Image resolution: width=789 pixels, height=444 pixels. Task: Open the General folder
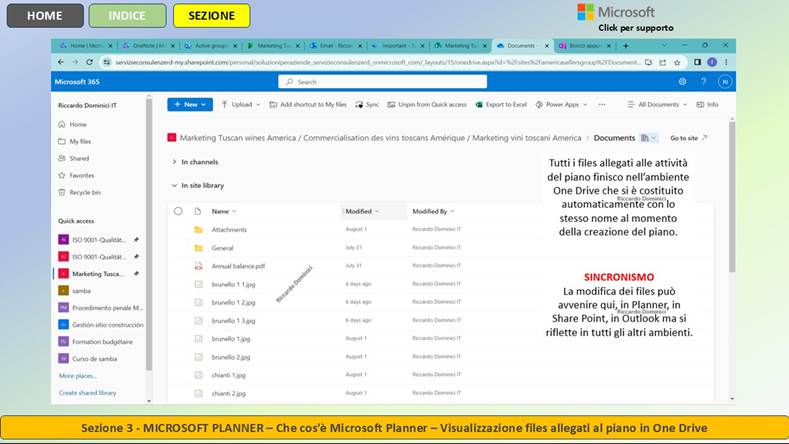tap(222, 248)
